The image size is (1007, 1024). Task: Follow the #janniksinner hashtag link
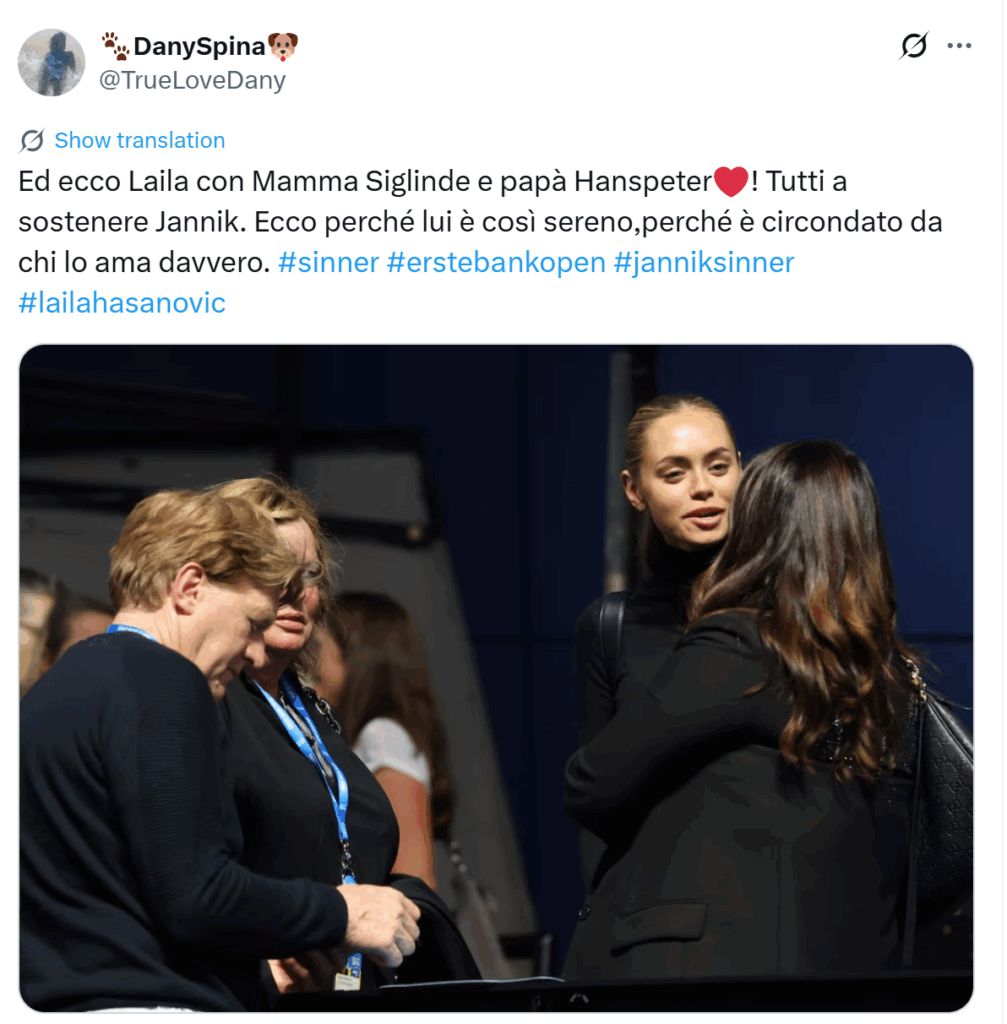[x=704, y=263]
